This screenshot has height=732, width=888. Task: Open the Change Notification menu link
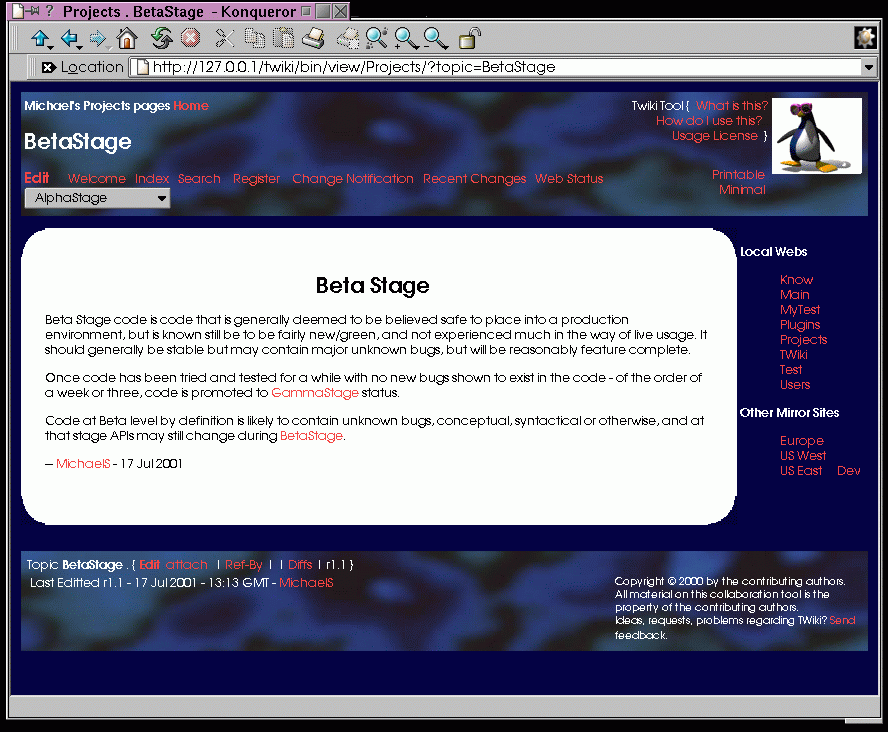tap(352, 179)
